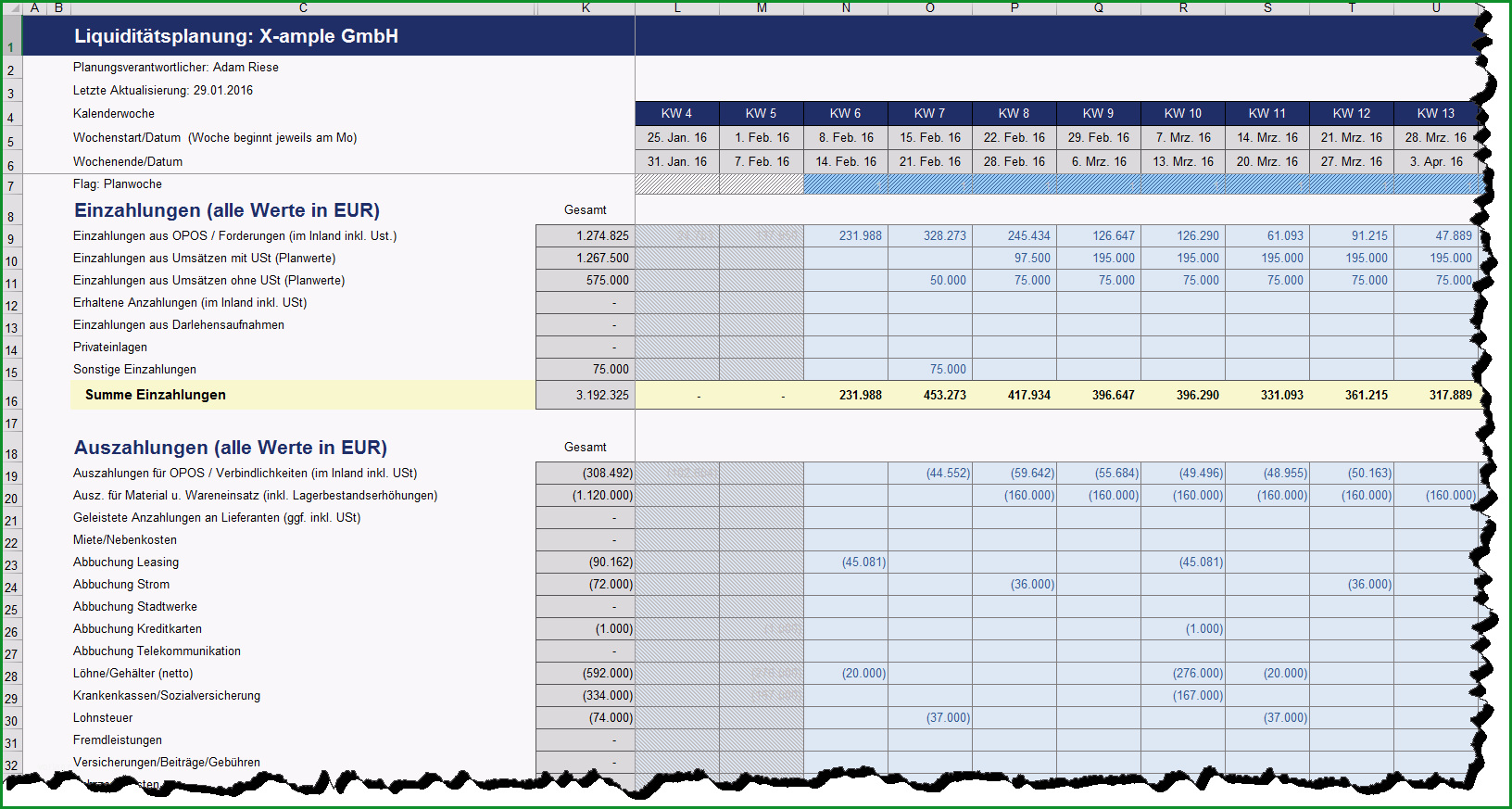Viewport: 1512px width, 809px height.
Task: Click the total (308.492) for OPOS Verbindlichkeiten
Action: tap(586, 473)
